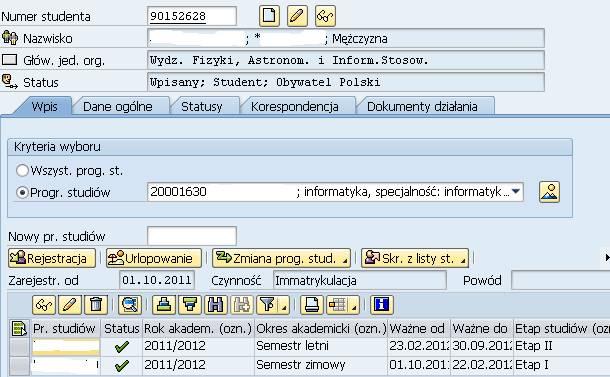Click the 22.02 date in Ważne do

(x=481, y=365)
